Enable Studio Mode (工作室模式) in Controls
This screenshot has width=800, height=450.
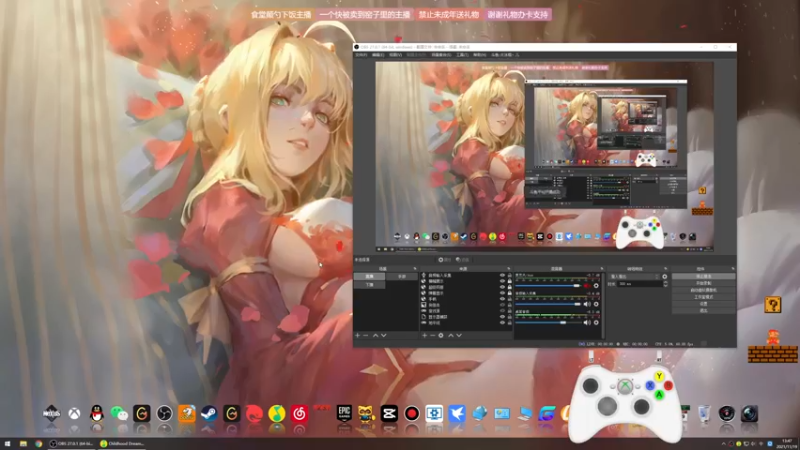(x=704, y=297)
